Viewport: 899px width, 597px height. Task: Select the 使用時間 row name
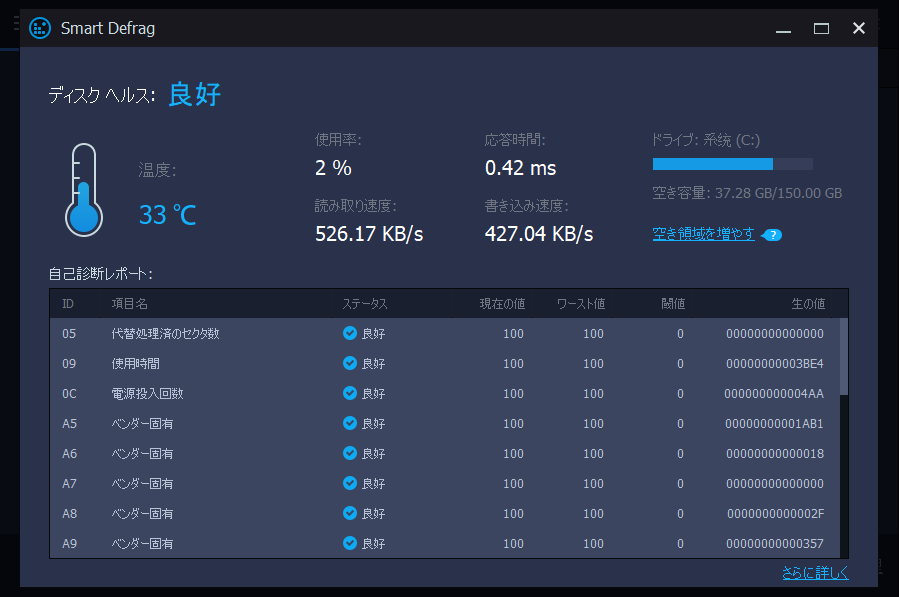(x=135, y=364)
